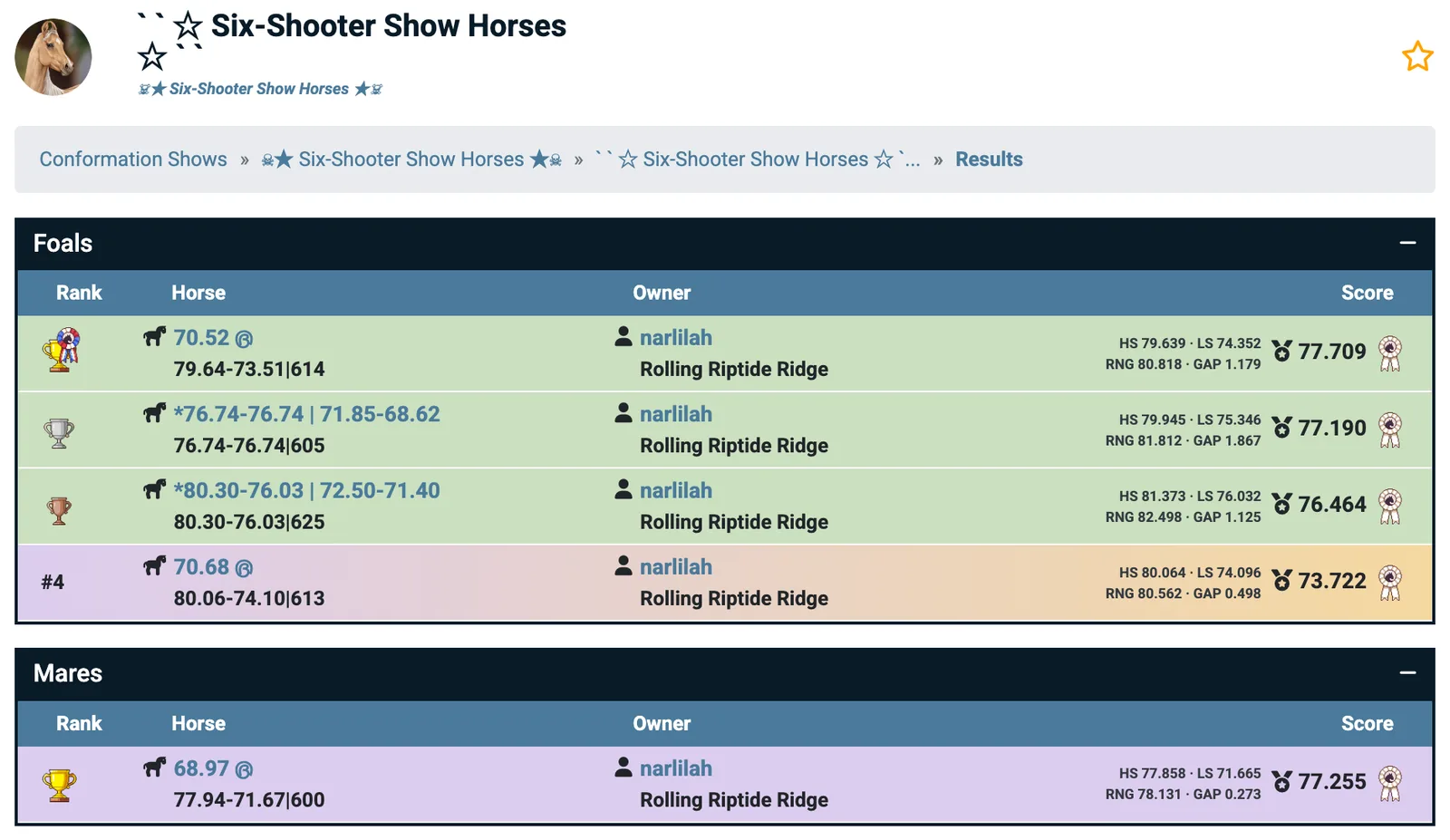Image resolution: width=1450 pixels, height=840 pixels.
Task: Click the rosette ribbon next to score 76.464
Action: point(1390,506)
